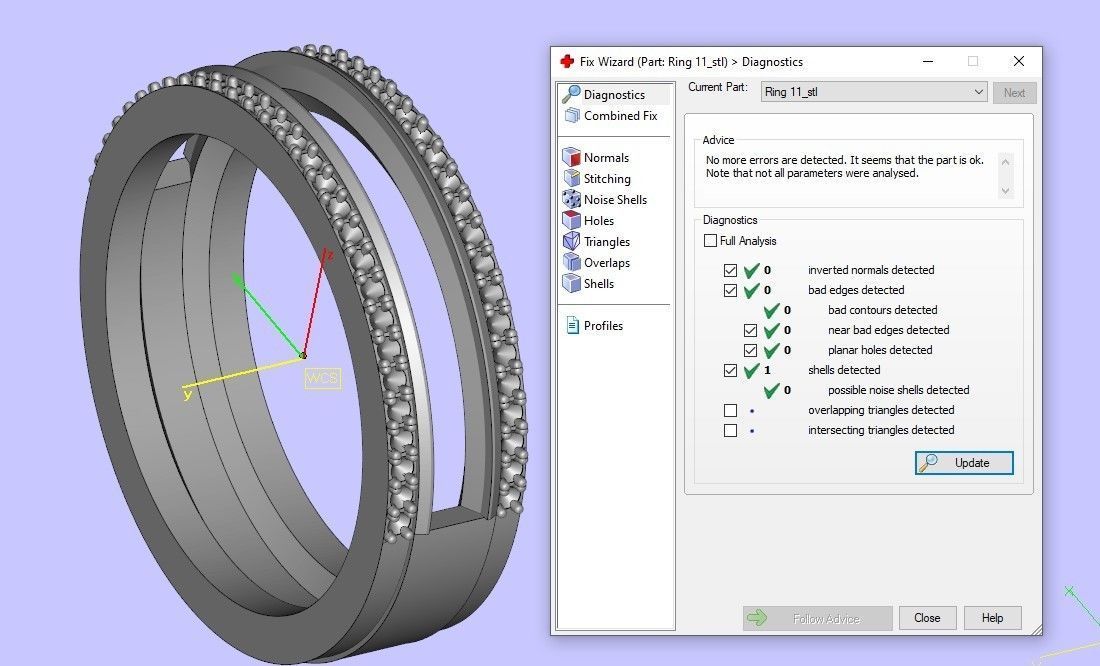
Task: Click the Holes icon
Action: [x=572, y=220]
